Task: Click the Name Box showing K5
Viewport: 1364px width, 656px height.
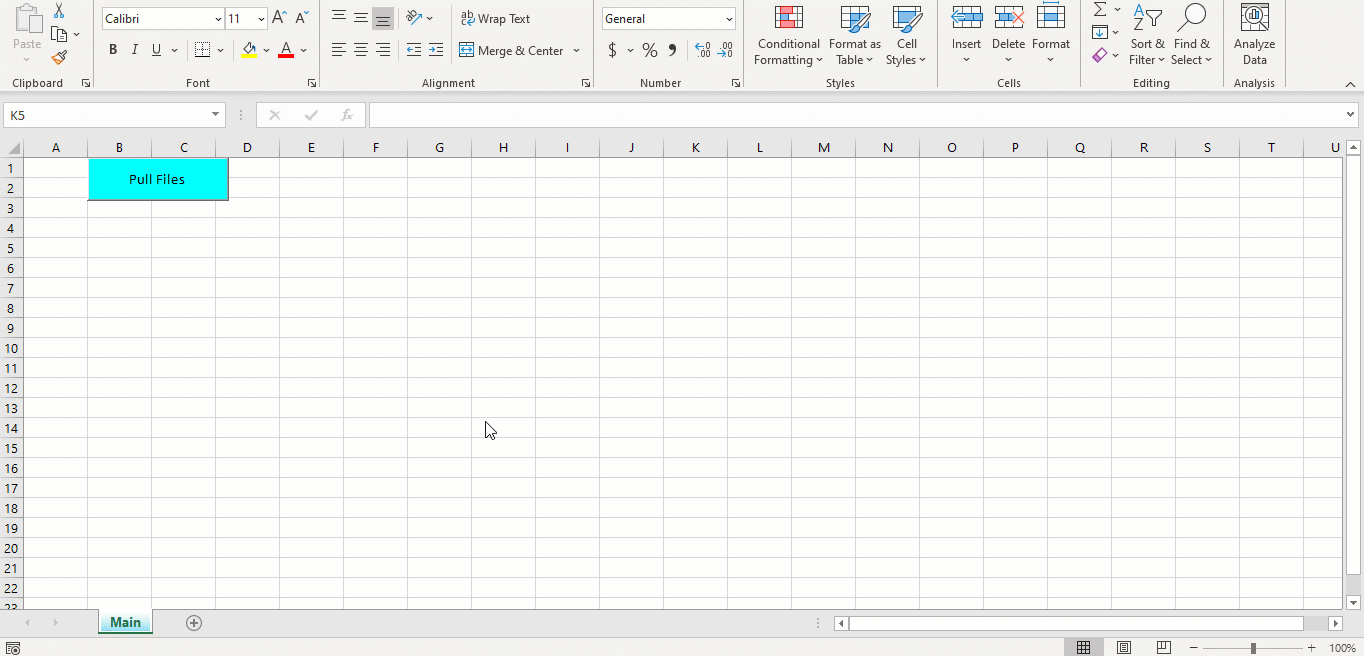Action: (x=105, y=115)
